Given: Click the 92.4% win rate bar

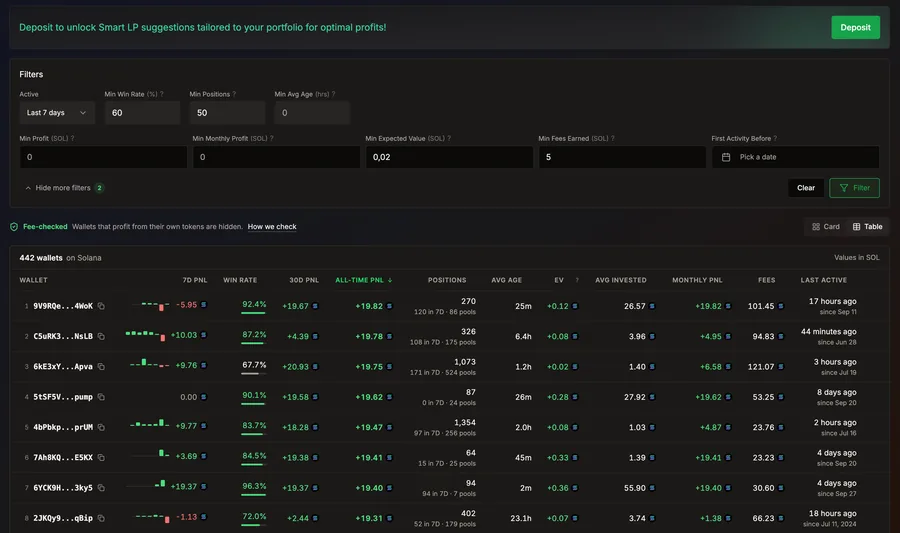Looking at the screenshot, I should (254, 313).
